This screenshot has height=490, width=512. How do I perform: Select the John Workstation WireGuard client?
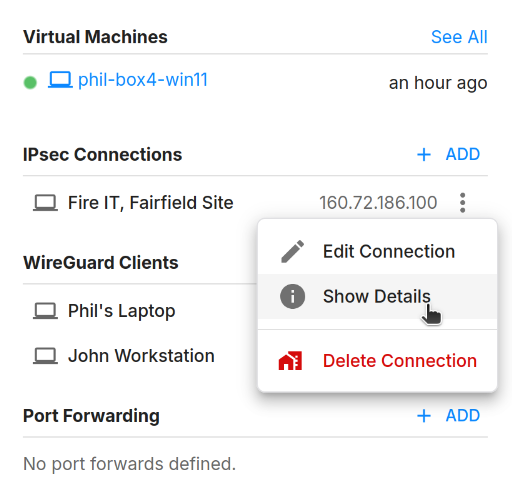(x=140, y=356)
